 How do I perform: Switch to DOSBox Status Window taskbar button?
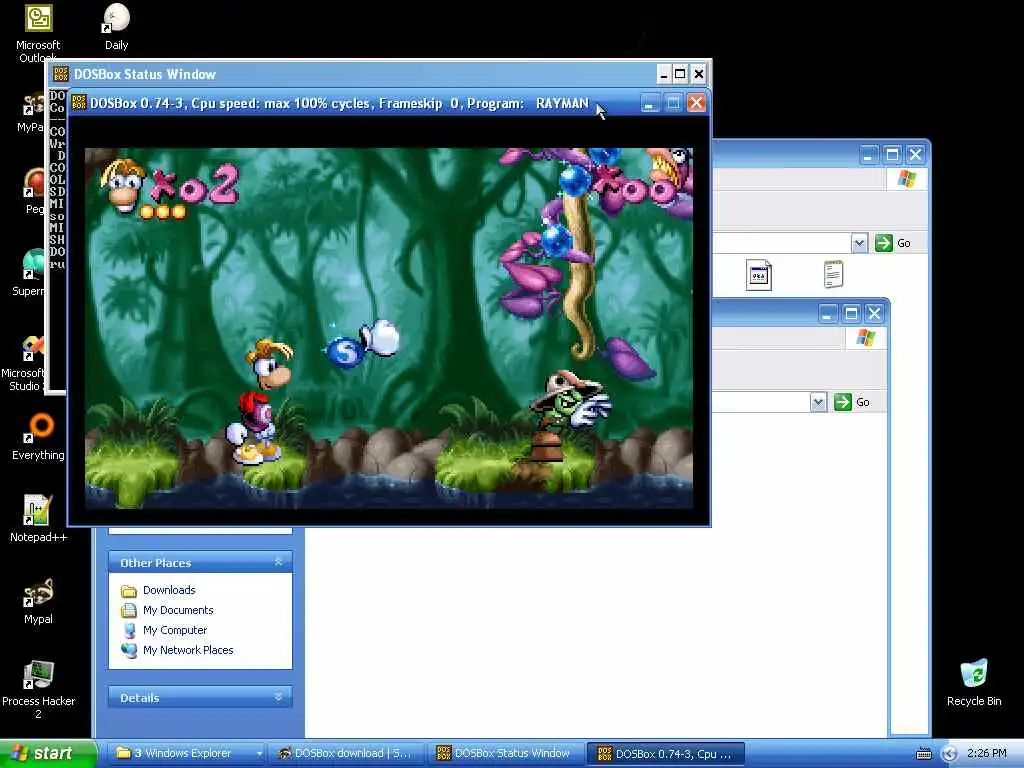506,754
